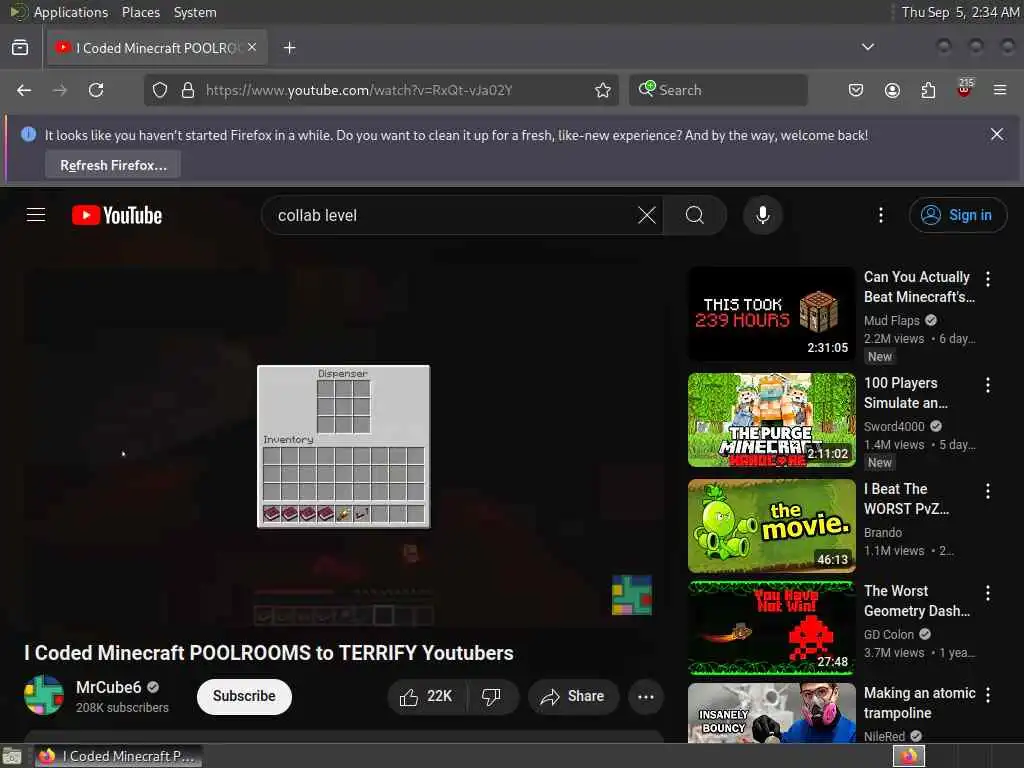Viewport: 1024px width, 768px height.
Task: Click the Sign in button
Action: point(957,215)
